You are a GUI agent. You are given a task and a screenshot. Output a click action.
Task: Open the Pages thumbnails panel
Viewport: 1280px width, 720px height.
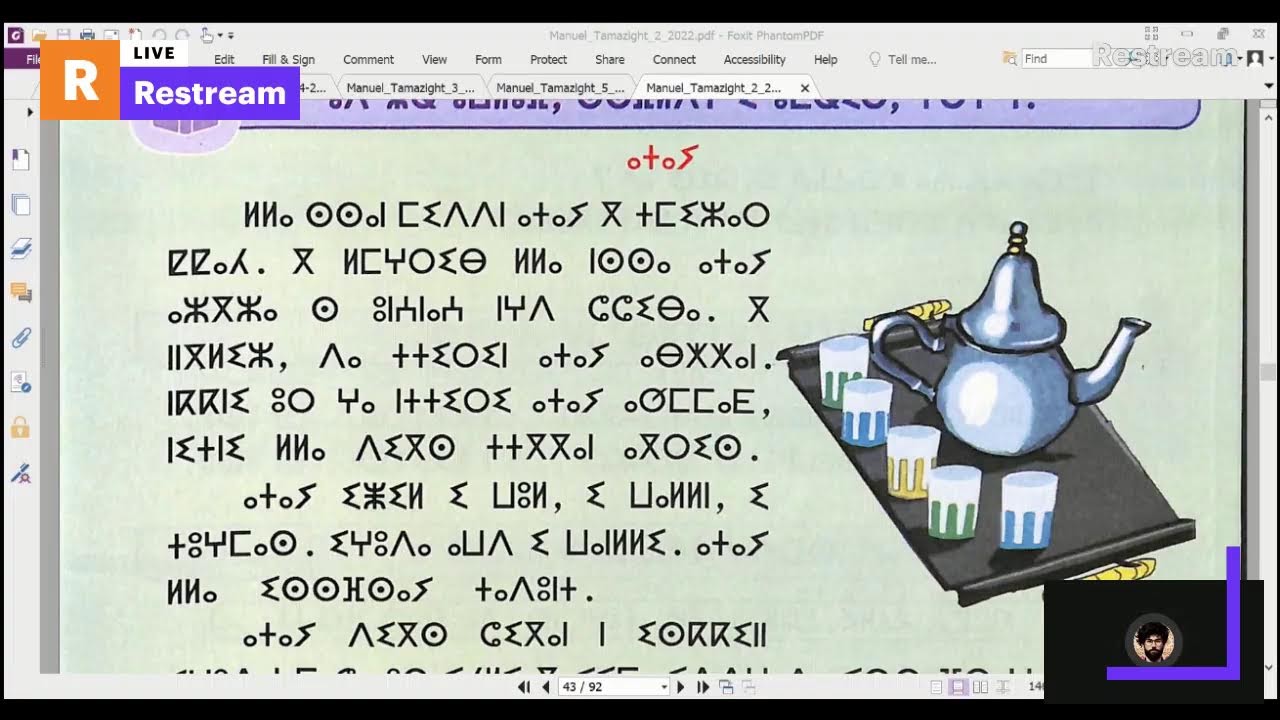(20, 205)
